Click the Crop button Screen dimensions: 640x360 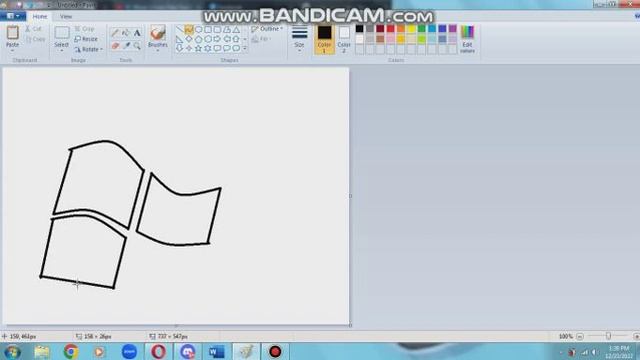click(x=84, y=29)
